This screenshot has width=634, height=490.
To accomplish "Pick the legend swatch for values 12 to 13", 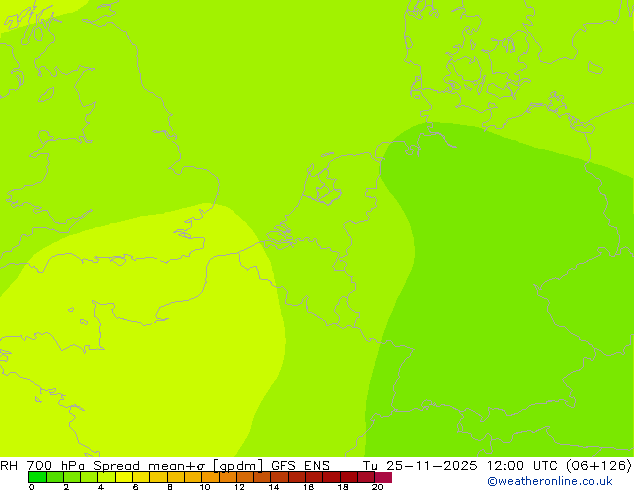I will [245, 477].
